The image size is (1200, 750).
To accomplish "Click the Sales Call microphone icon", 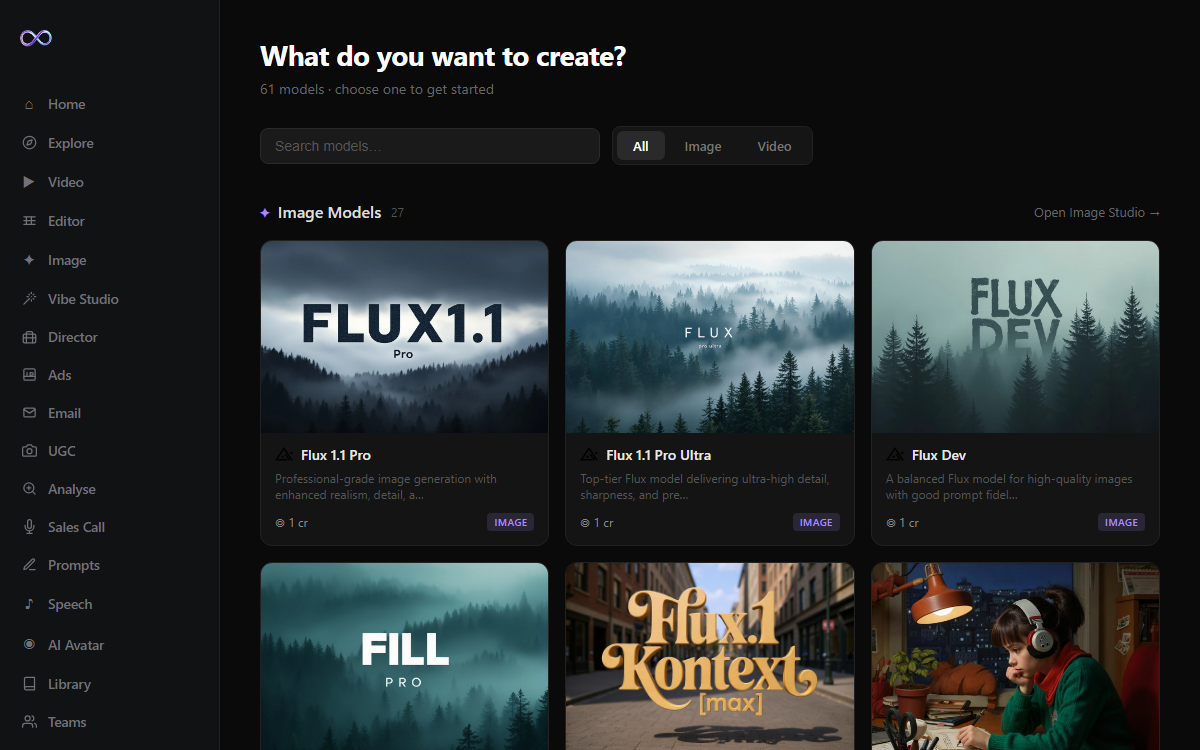I will tap(29, 527).
